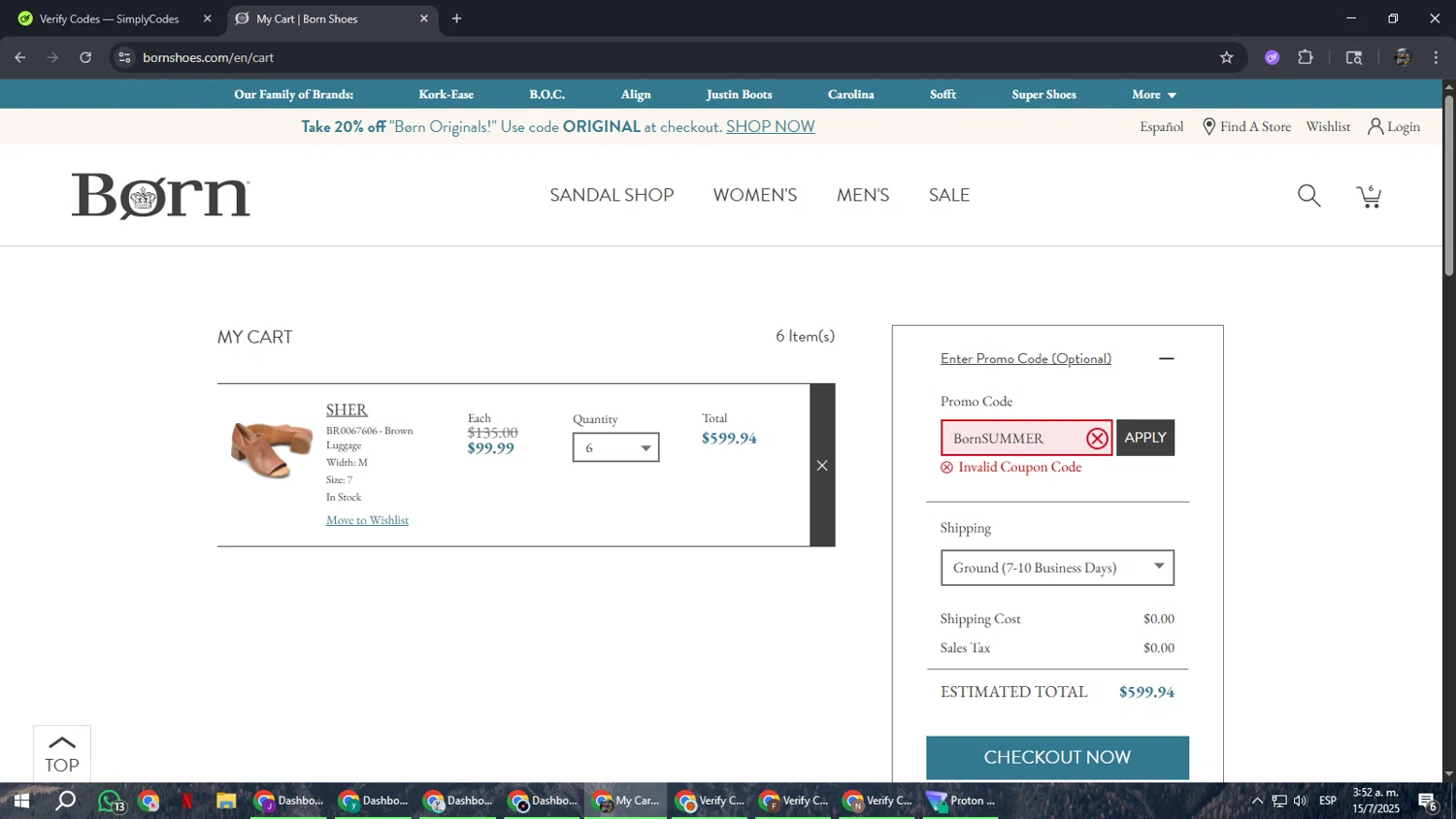Open the browser profile avatar
1456x819 pixels.
(x=1402, y=57)
